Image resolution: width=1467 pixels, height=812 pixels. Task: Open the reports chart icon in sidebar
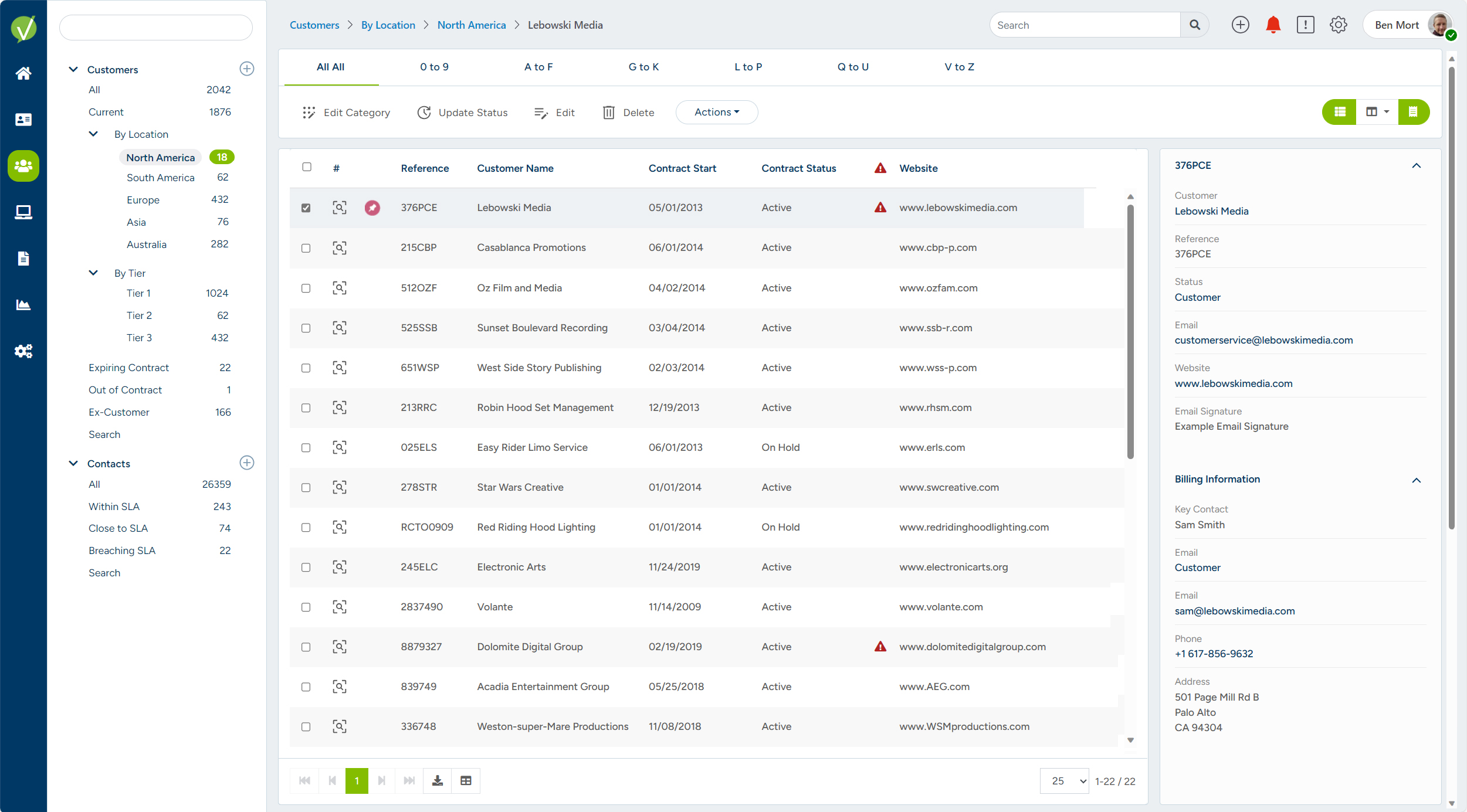(23, 304)
